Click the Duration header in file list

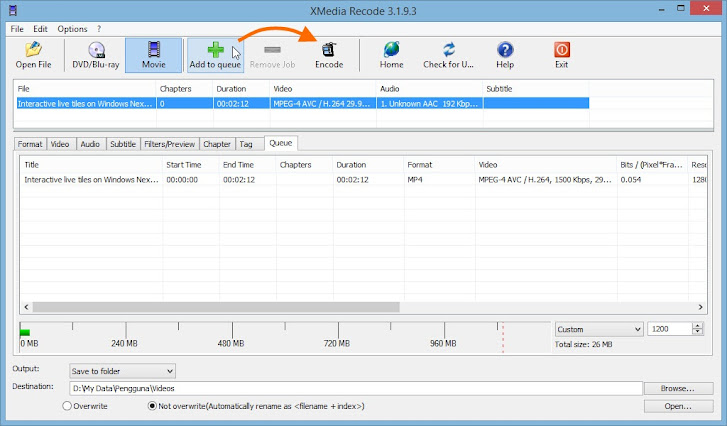click(241, 89)
